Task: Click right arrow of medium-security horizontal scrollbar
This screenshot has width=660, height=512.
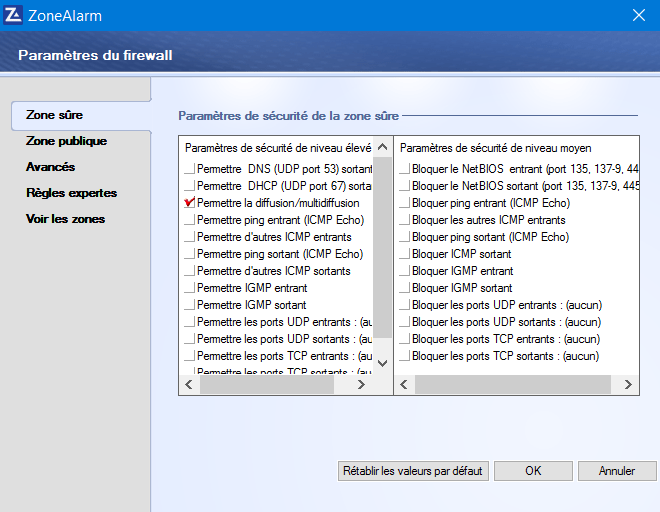Action: point(628,384)
